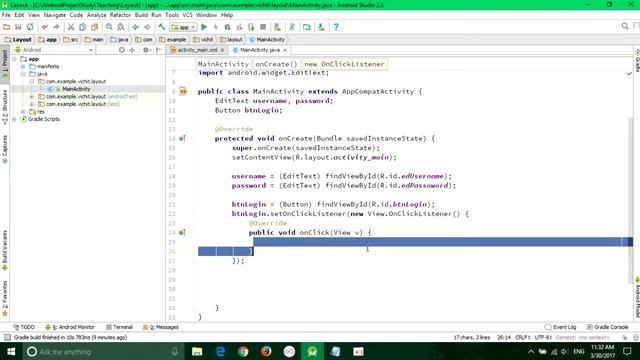Open the TODO tool window
640x360 pixels.
pos(24,327)
